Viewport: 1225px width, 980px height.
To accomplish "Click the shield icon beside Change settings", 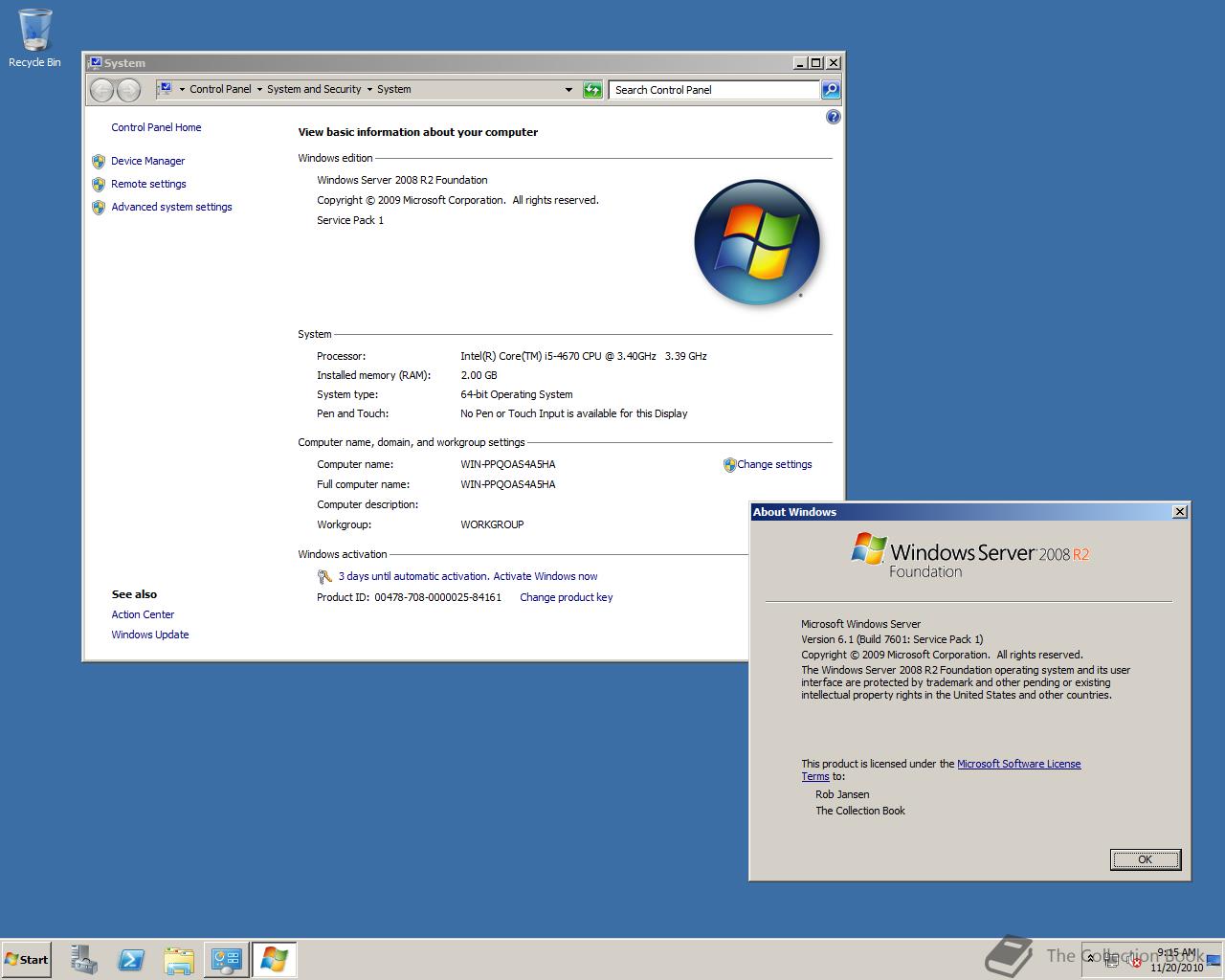I will tap(729, 465).
